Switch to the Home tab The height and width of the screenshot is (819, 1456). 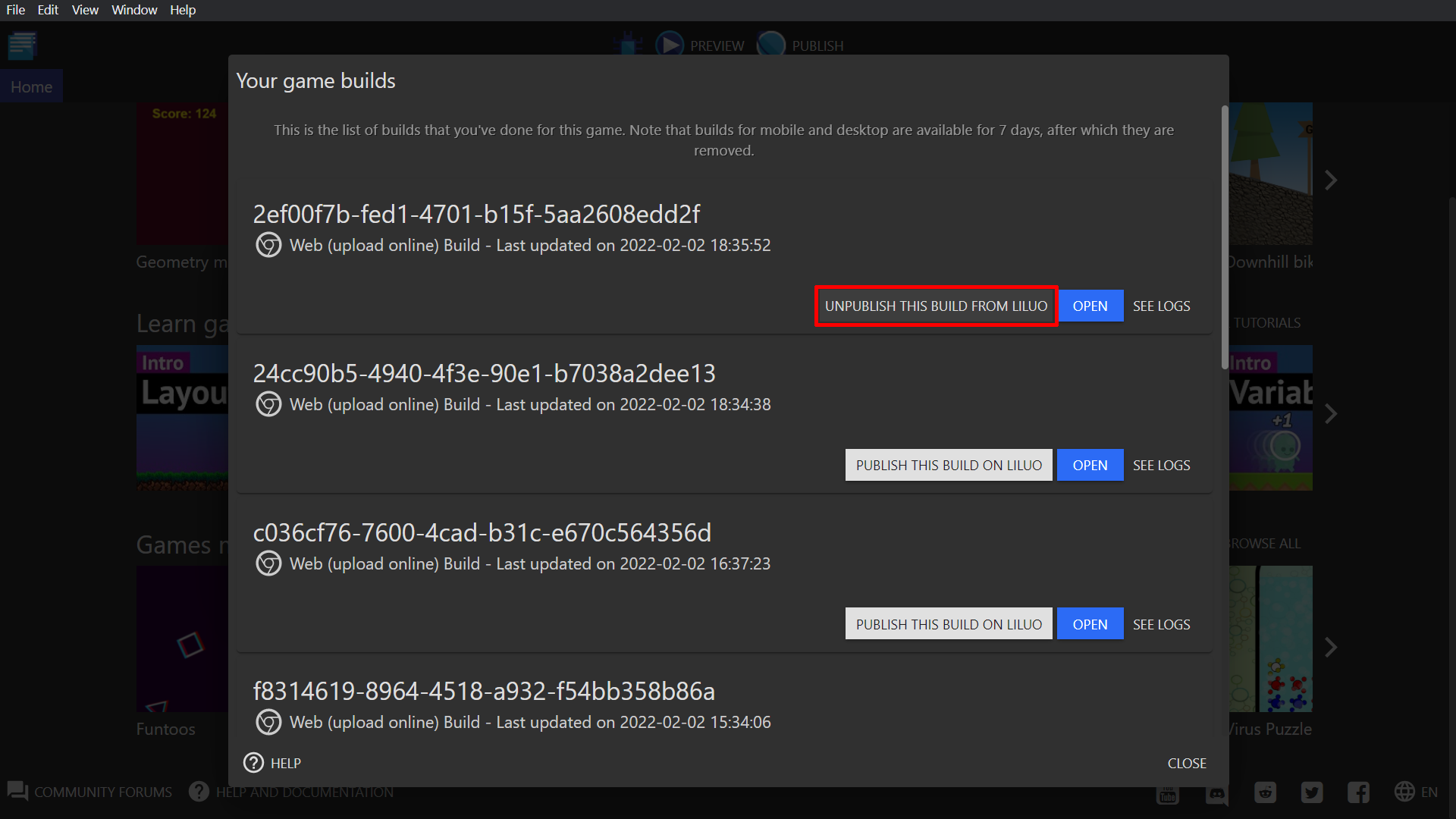31,86
